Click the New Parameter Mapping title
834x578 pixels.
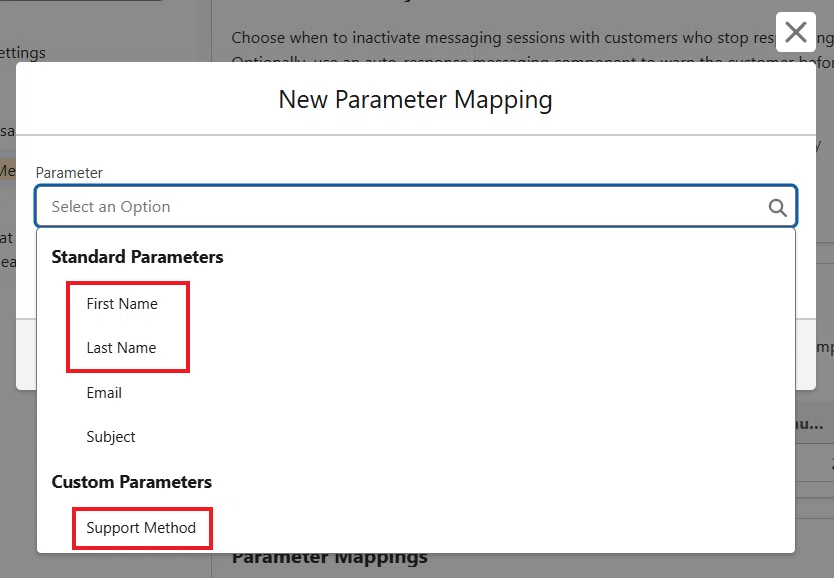click(x=415, y=99)
